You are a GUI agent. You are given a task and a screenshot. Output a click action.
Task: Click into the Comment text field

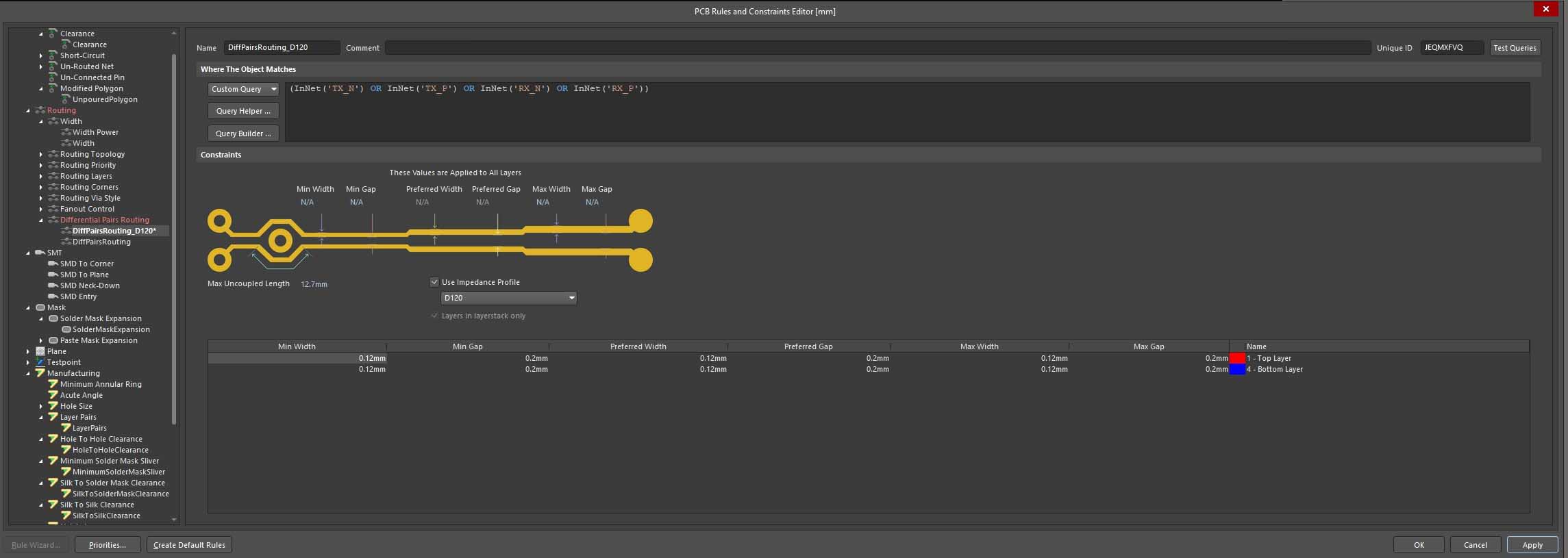[x=878, y=48]
